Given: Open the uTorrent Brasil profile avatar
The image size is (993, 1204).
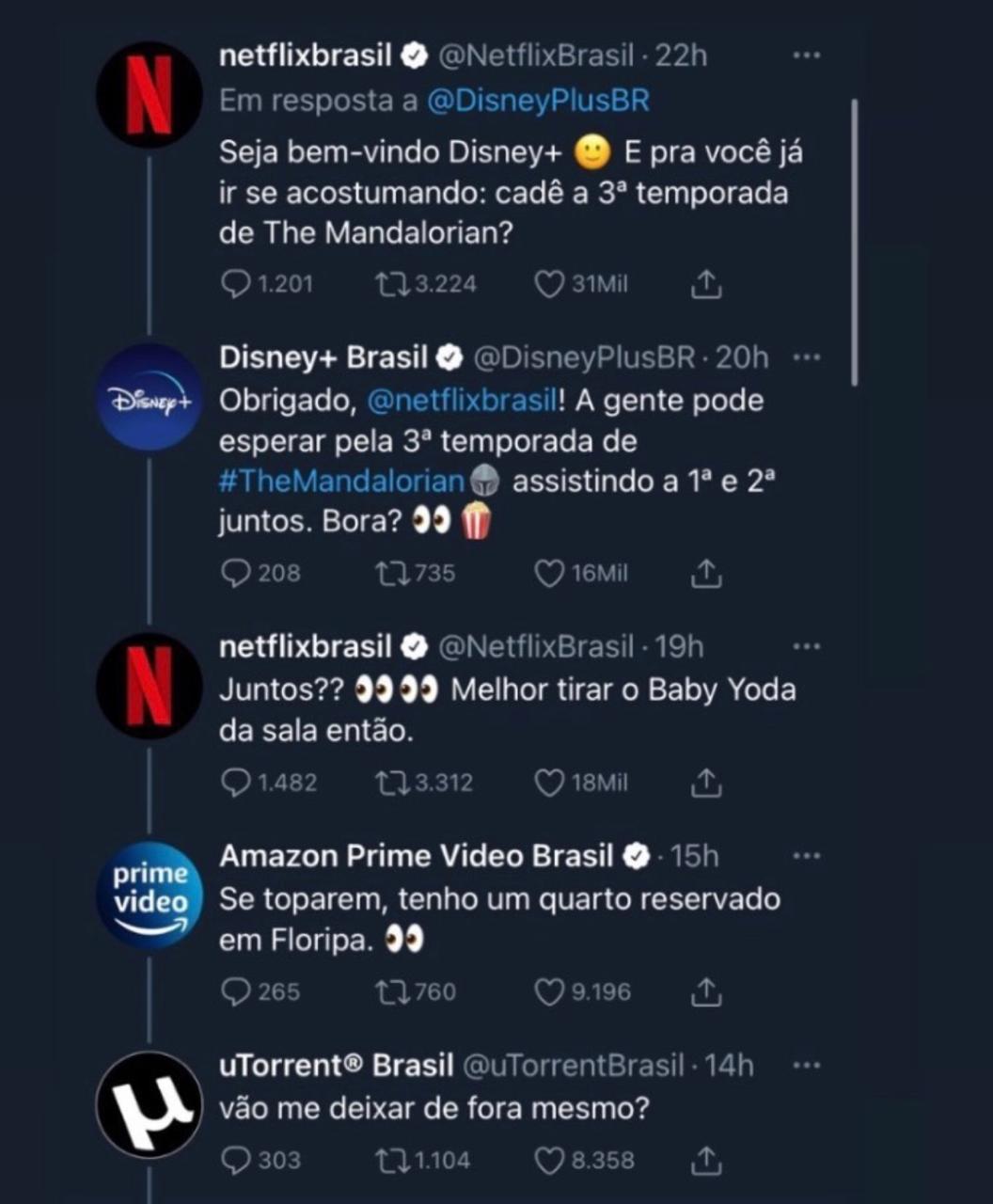Looking at the screenshot, I should click(149, 1104).
